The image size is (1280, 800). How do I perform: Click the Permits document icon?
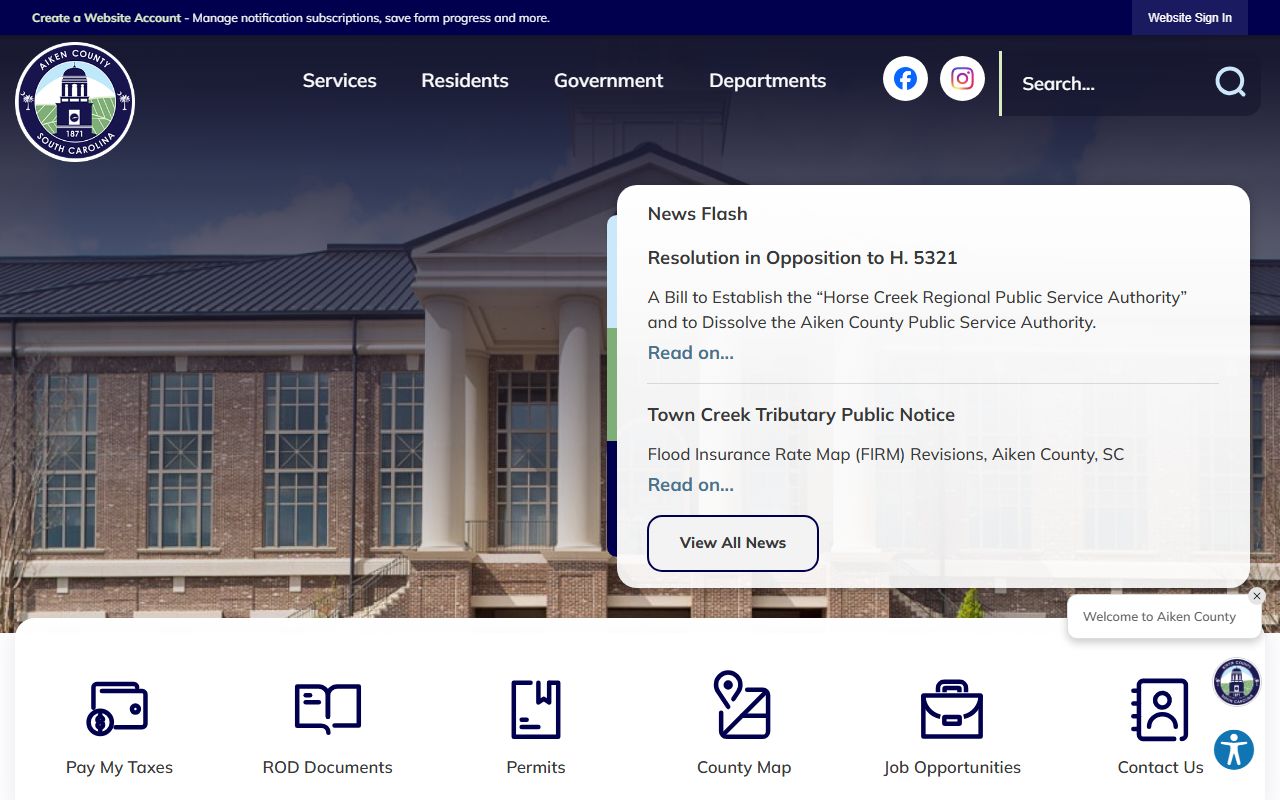point(536,709)
